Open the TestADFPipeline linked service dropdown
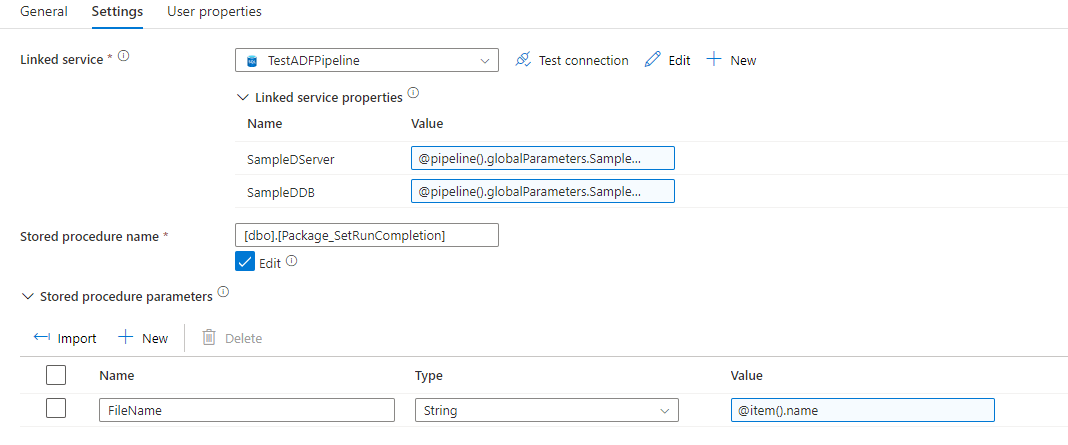 [x=366, y=60]
